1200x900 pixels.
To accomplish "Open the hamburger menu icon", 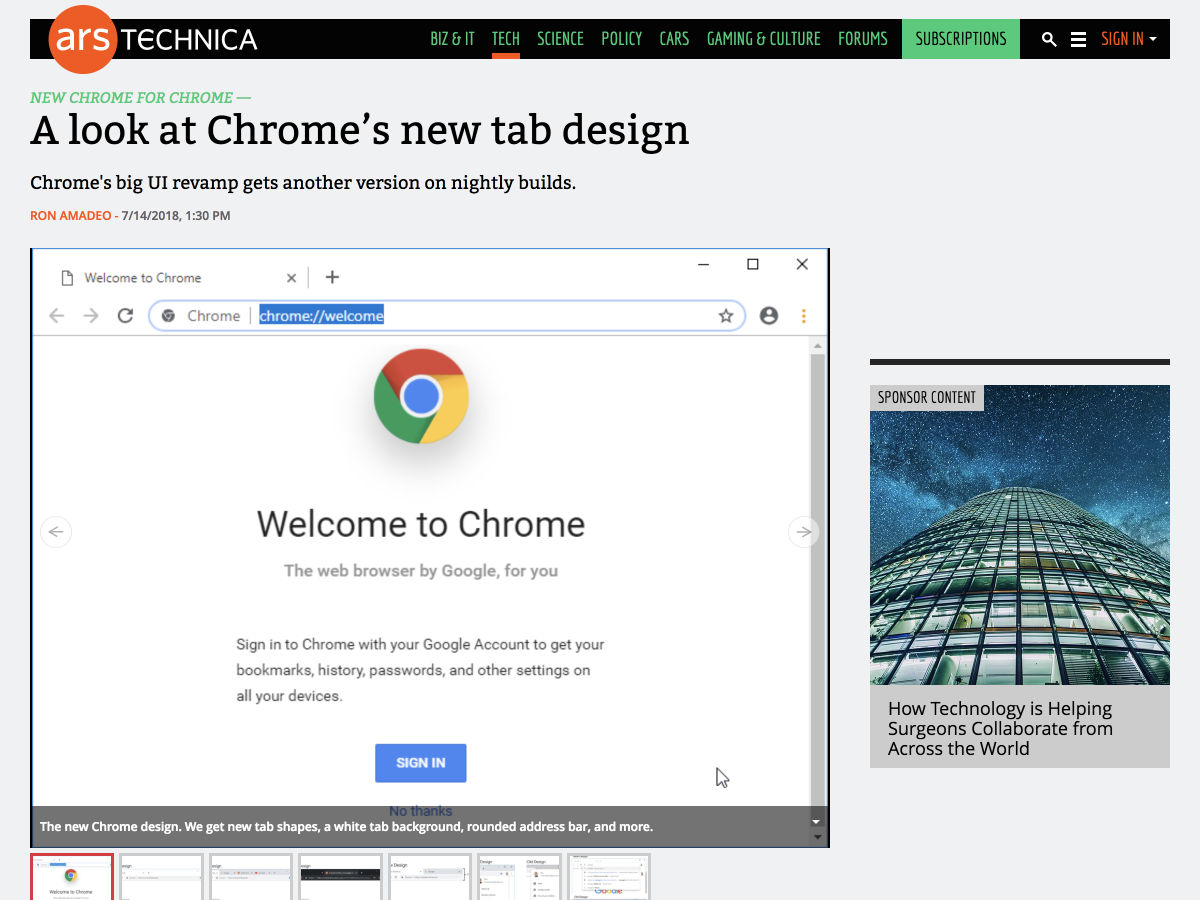I will click(1078, 39).
